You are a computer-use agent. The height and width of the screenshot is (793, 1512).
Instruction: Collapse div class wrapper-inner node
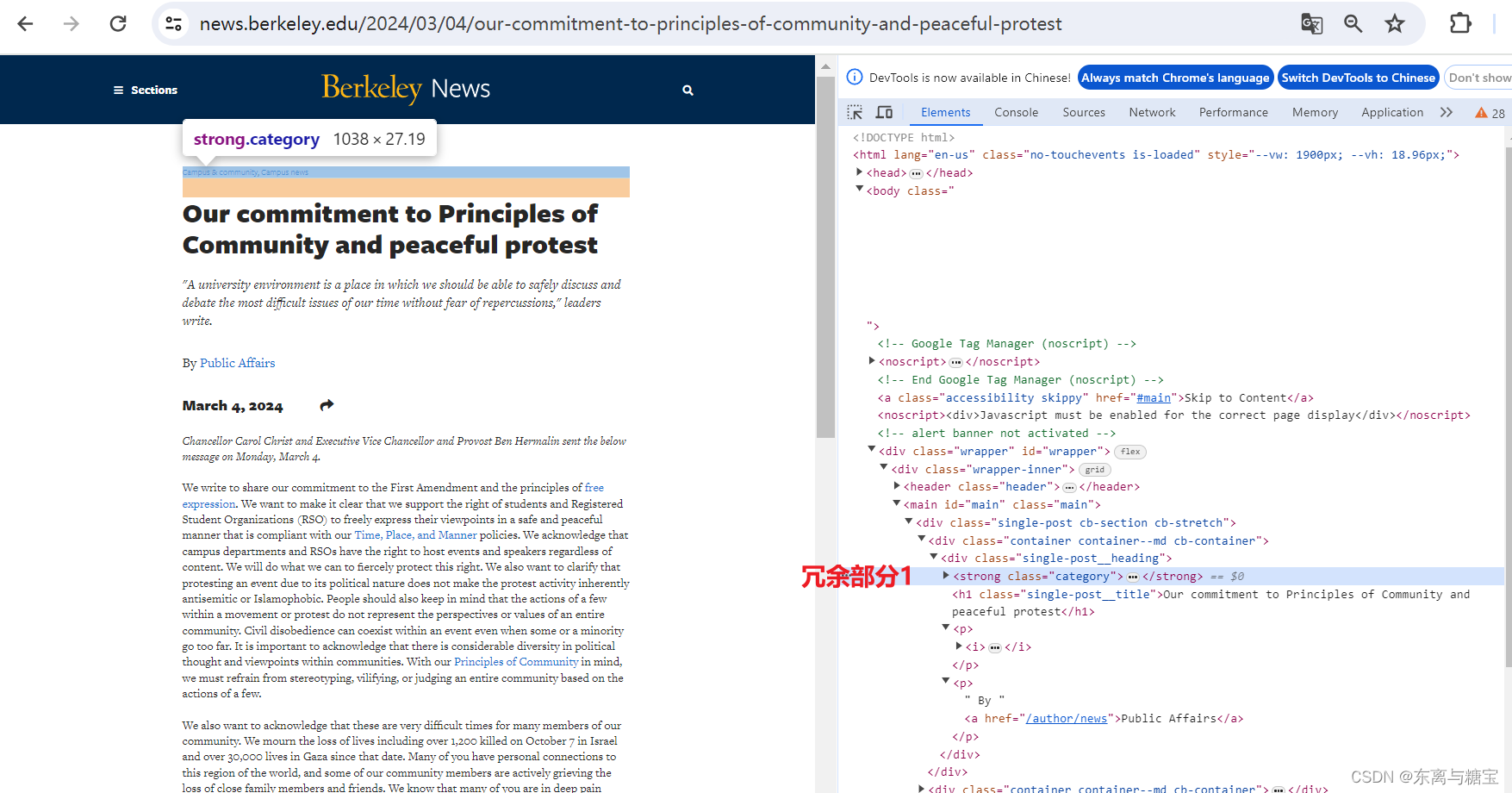pos(884,468)
